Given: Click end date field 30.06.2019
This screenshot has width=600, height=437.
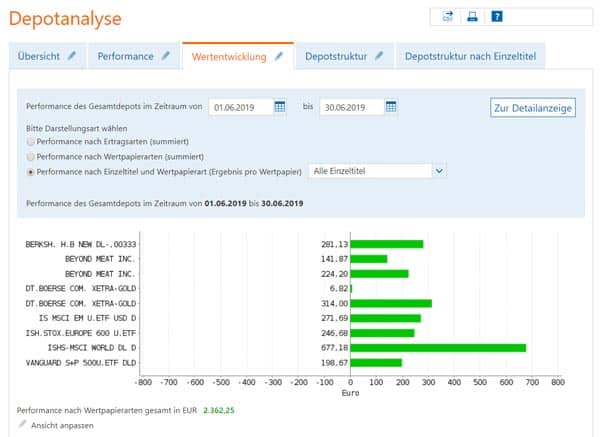Looking at the screenshot, I should [x=352, y=107].
